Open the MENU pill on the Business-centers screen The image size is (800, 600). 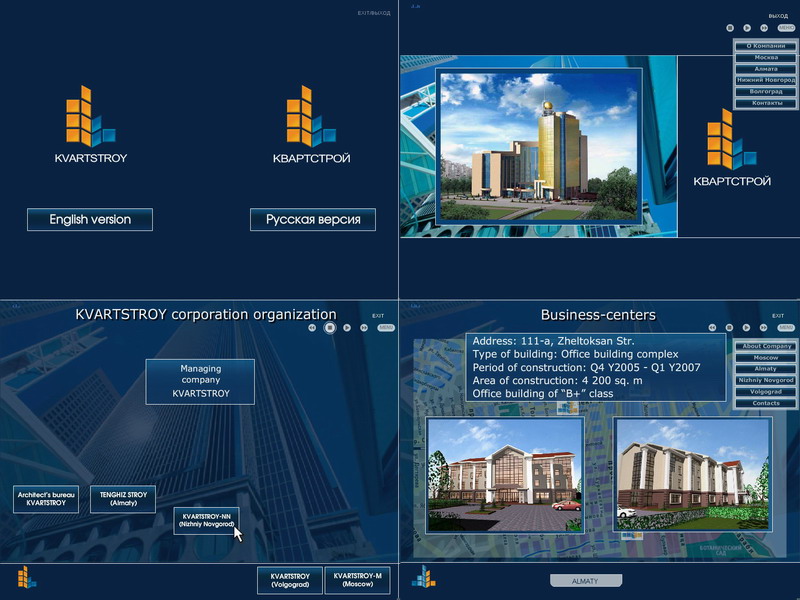786,327
